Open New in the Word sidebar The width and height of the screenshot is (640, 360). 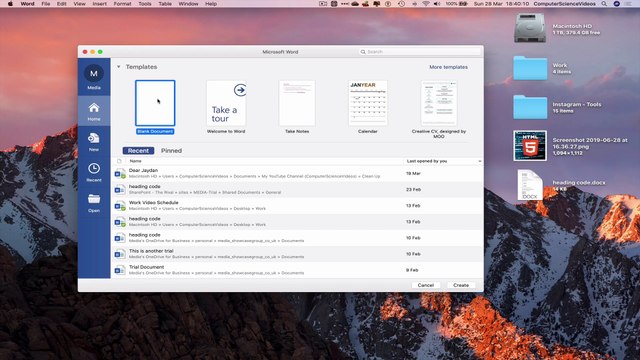click(x=94, y=142)
